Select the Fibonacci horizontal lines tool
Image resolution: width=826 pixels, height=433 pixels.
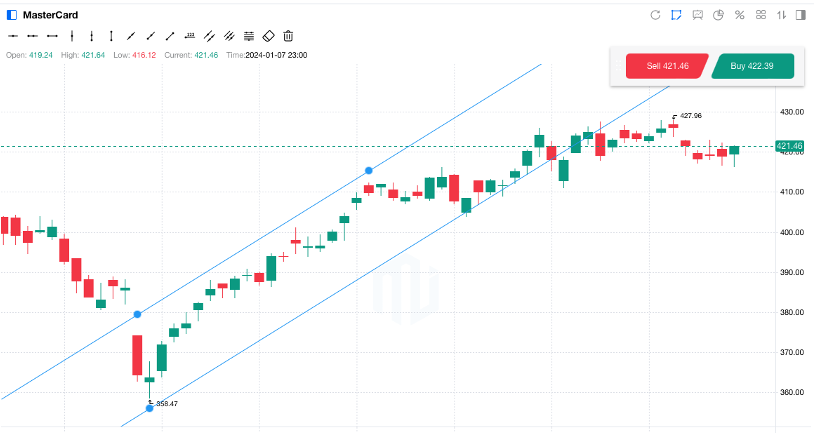click(x=249, y=36)
